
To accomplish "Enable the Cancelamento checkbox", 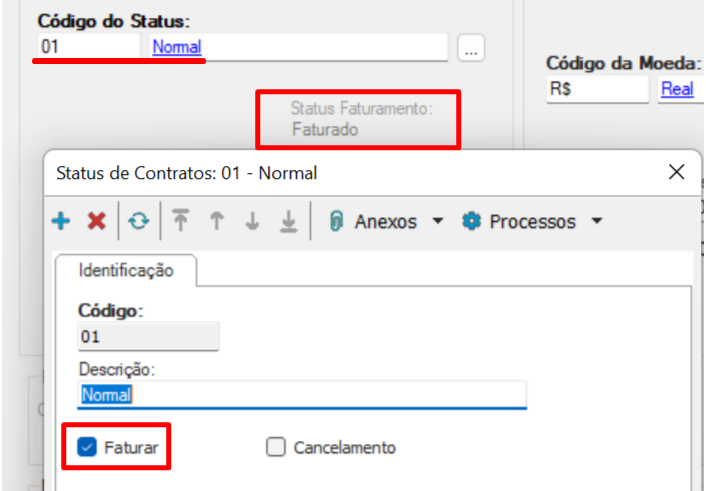I will click(x=276, y=447).
